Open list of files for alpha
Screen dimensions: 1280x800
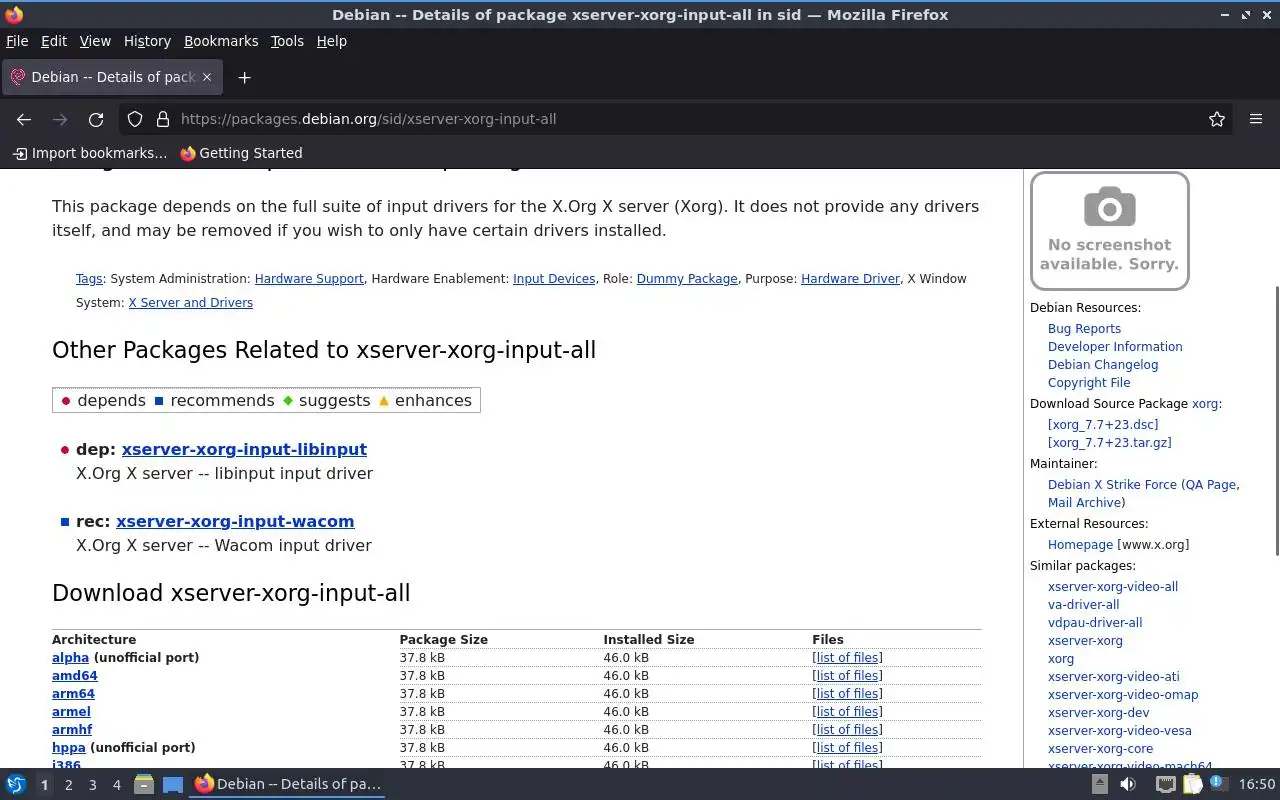pyautogui.click(x=847, y=658)
